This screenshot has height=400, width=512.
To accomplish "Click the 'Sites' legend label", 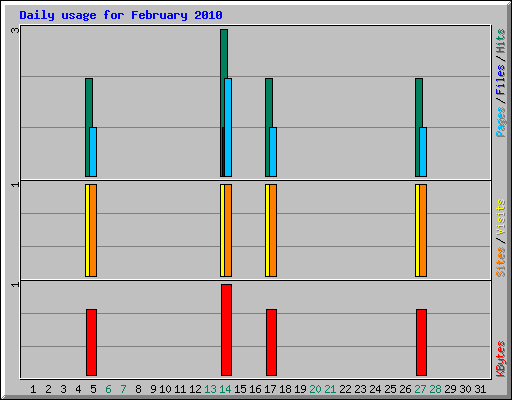I will click(x=500, y=262).
